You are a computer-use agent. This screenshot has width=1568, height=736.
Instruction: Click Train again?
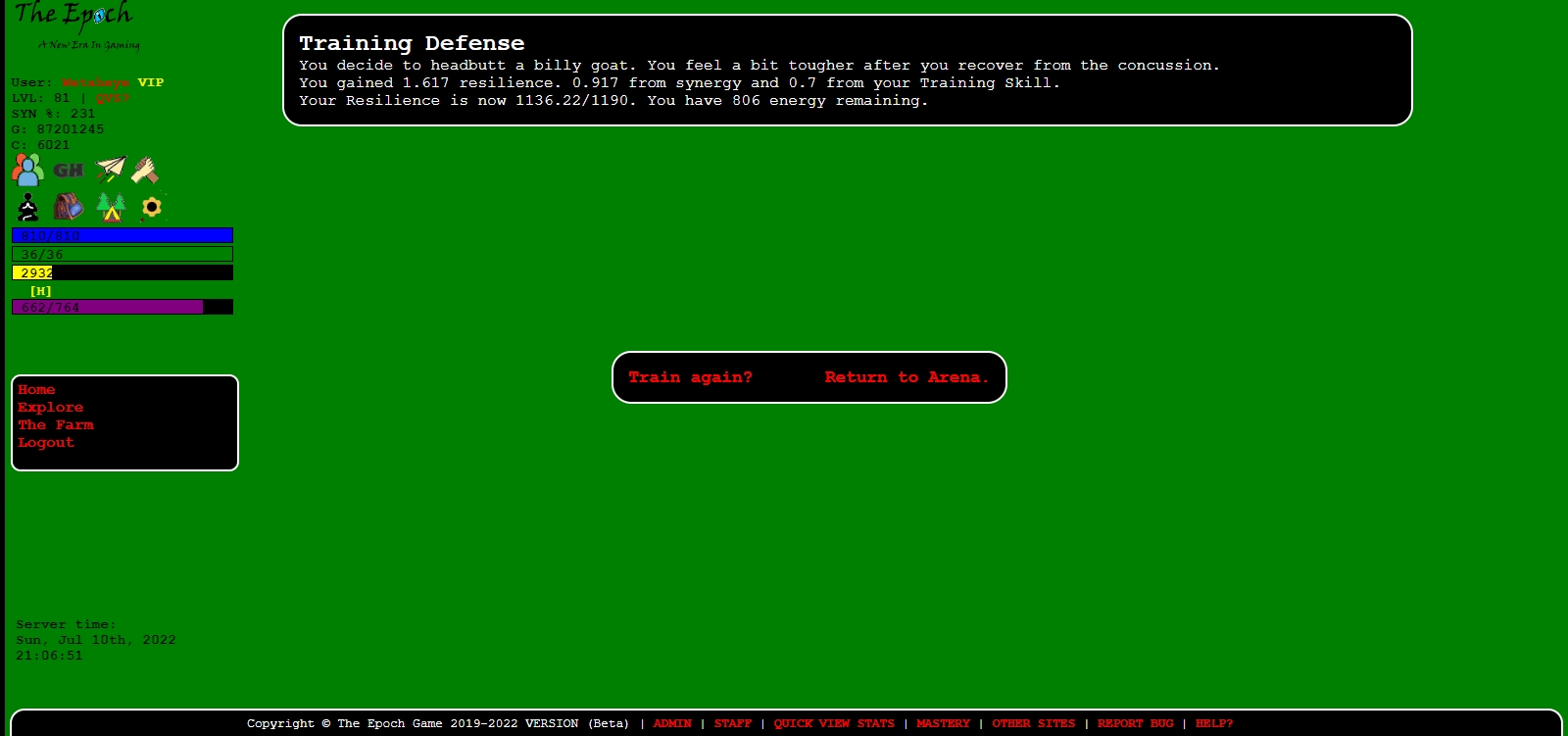[x=690, y=377]
